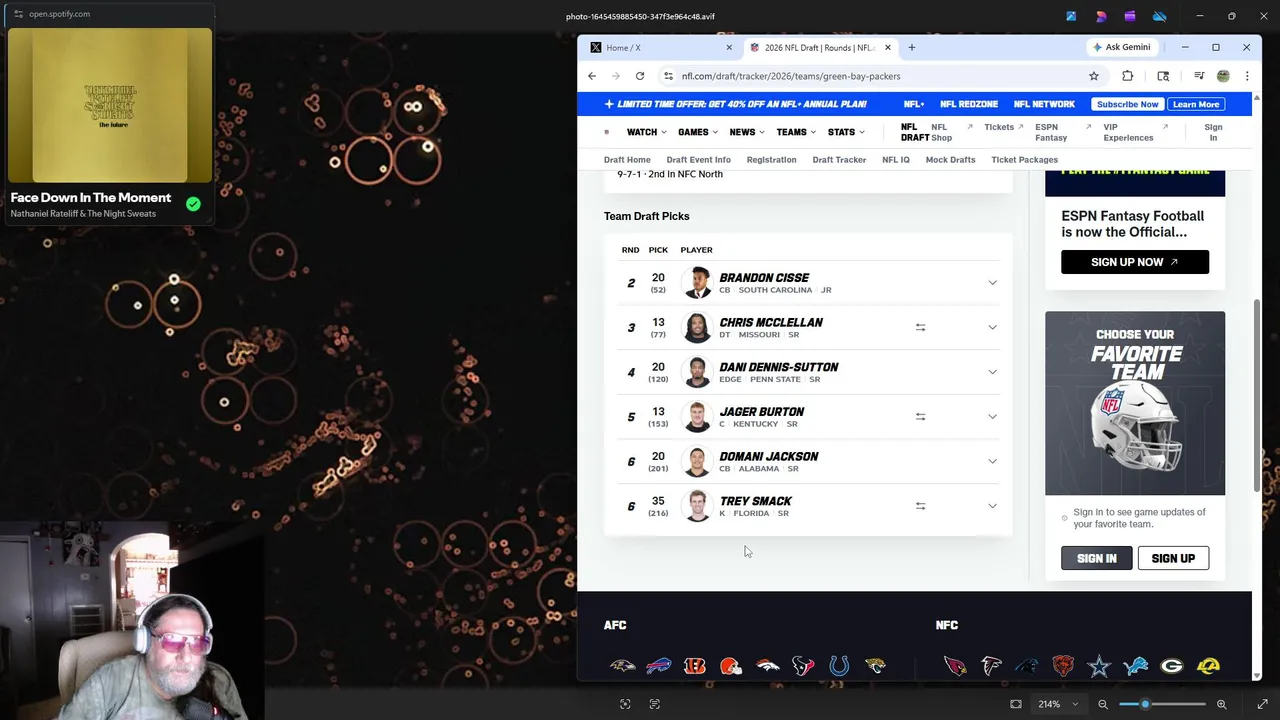Open the Cincinnati Bengals logo link
Screen dimensions: 1280x720
pyautogui.click(x=695, y=666)
